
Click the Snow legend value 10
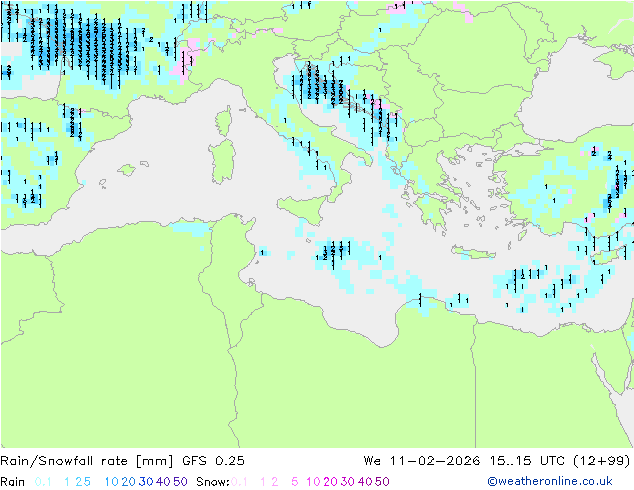(x=313, y=482)
